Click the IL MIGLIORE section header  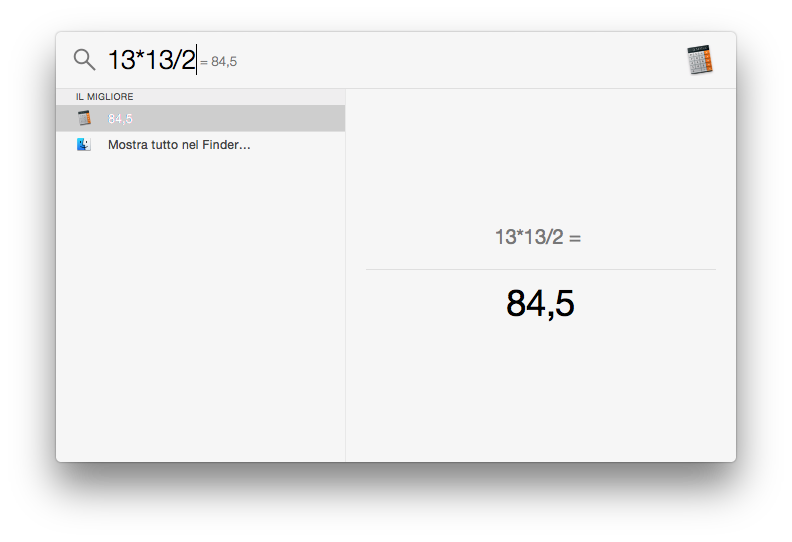pos(105,97)
